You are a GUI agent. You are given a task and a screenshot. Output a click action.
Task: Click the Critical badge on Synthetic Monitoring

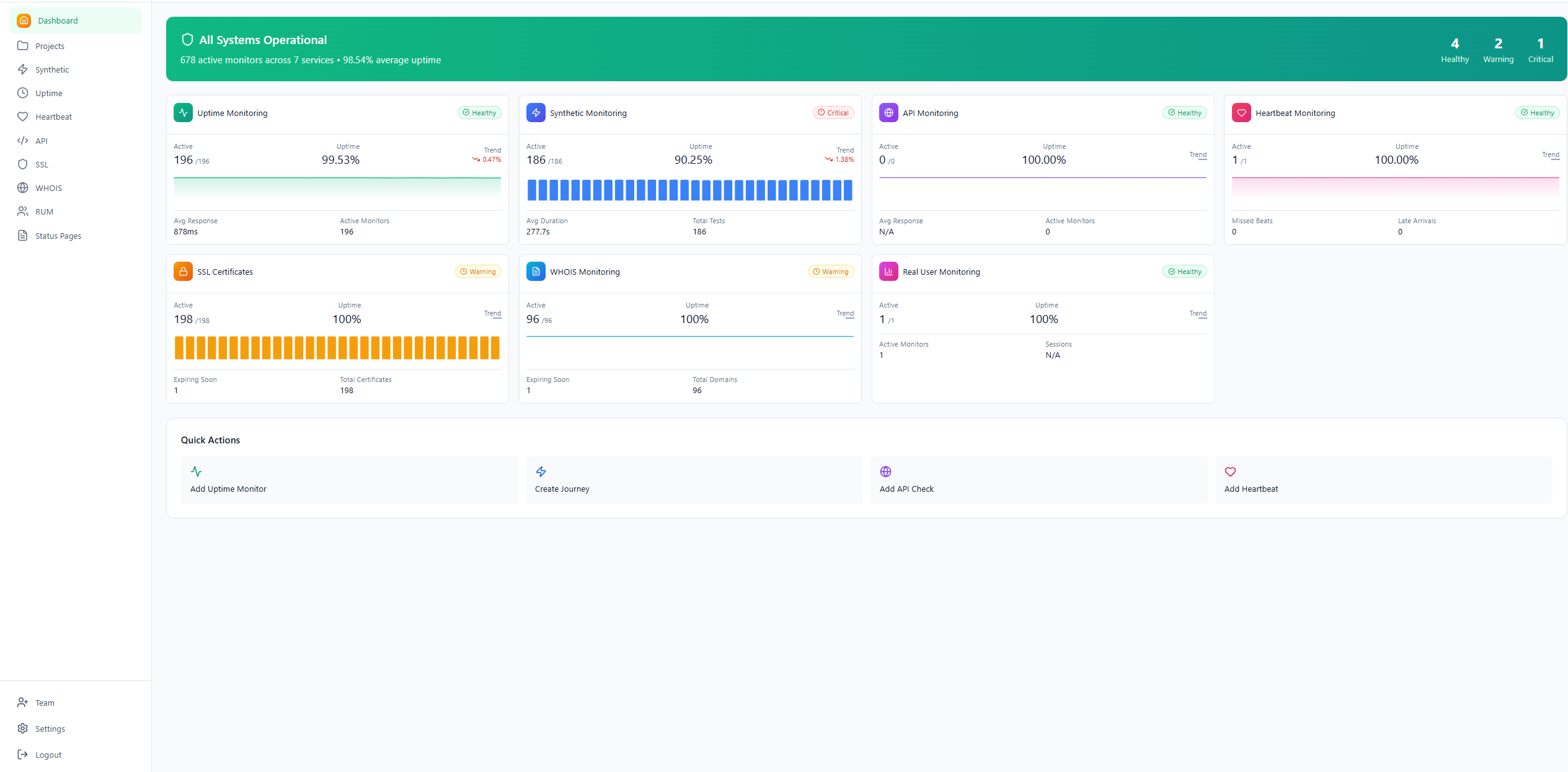[x=833, y=113]
